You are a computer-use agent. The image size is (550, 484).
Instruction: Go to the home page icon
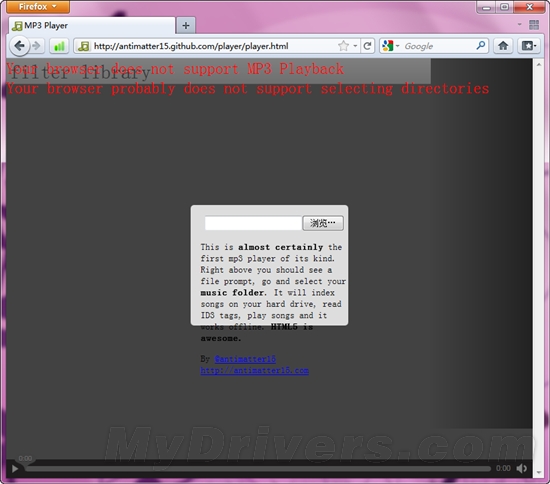pyautogui.click(x=503, y=46)
